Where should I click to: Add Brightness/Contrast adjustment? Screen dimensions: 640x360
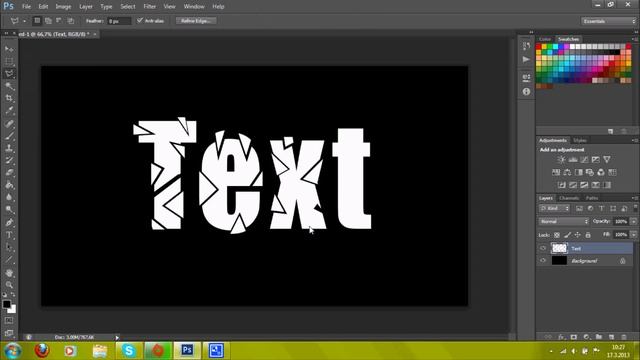tap(561, 160)
